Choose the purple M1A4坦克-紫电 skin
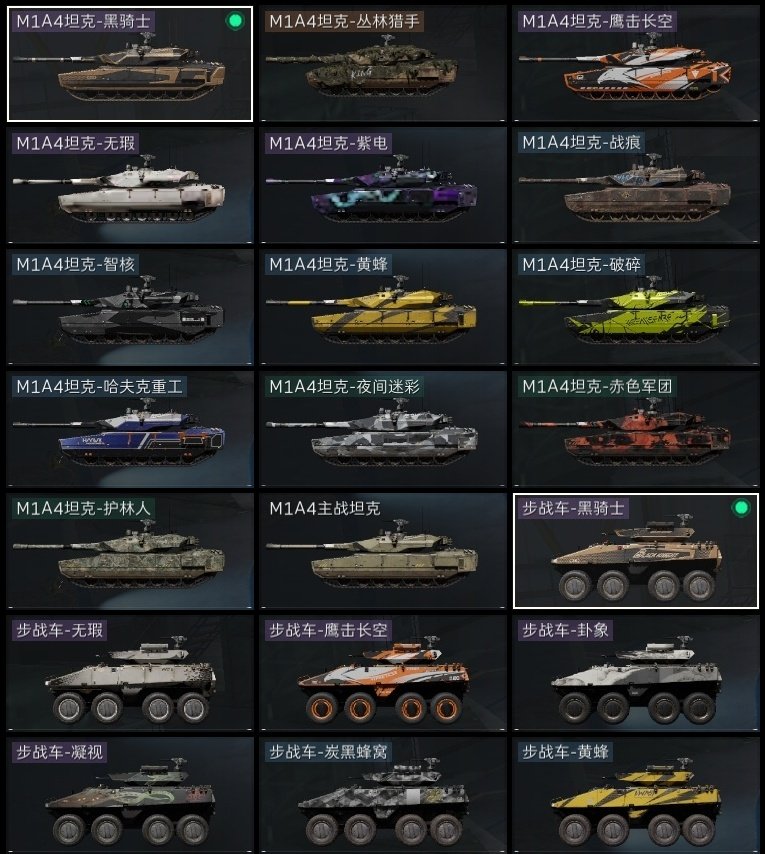 [383, 185]
